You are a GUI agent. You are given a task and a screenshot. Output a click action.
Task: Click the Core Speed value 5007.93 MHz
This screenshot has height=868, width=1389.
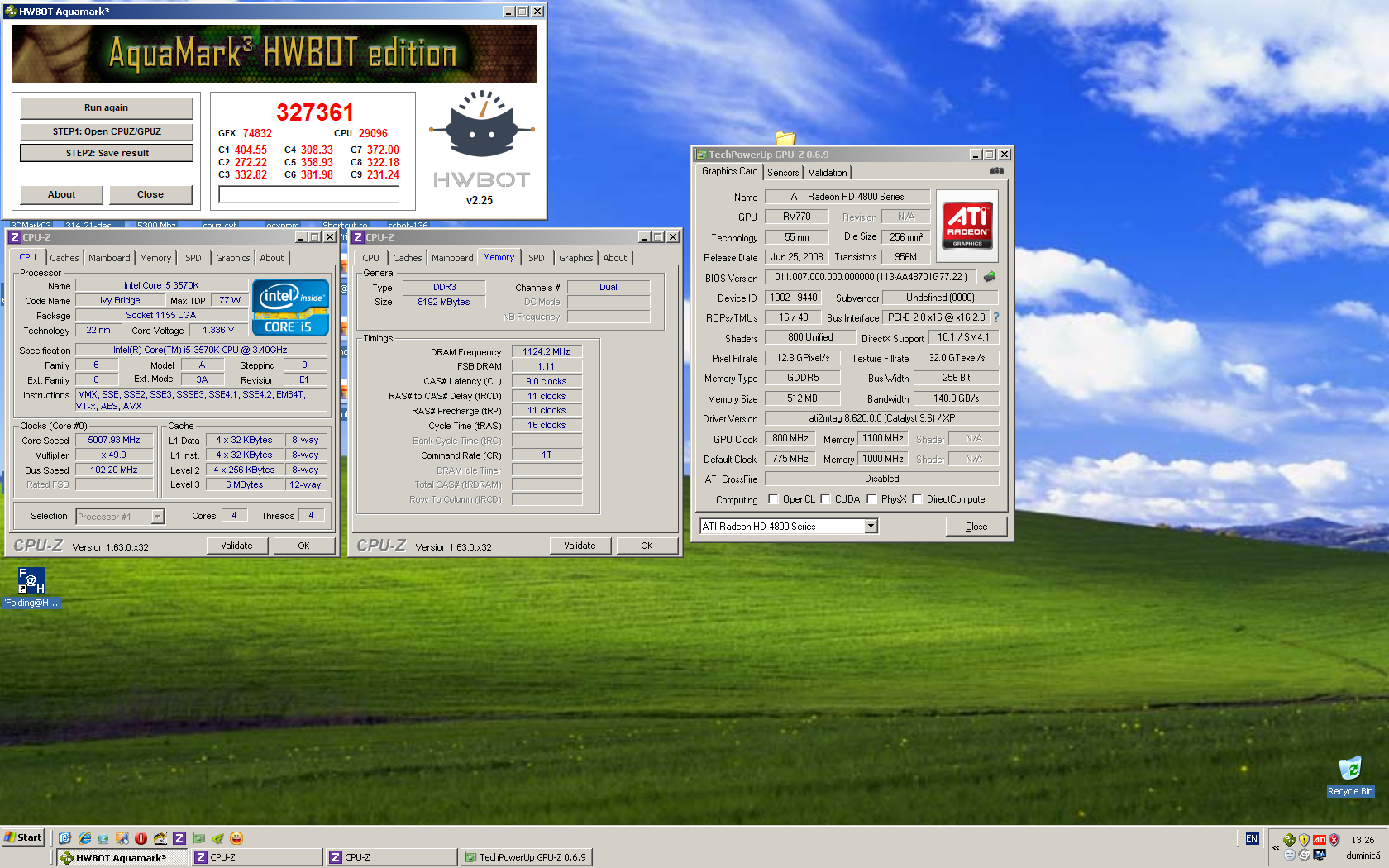(x=114, y=440)
